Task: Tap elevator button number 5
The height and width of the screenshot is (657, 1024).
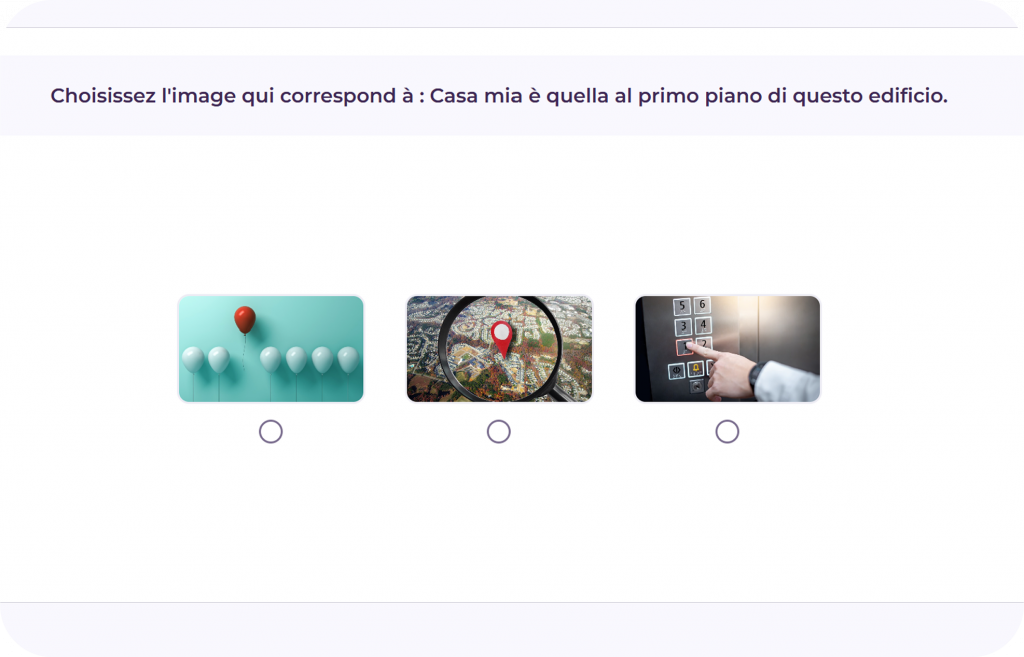Action: [682, 306]
